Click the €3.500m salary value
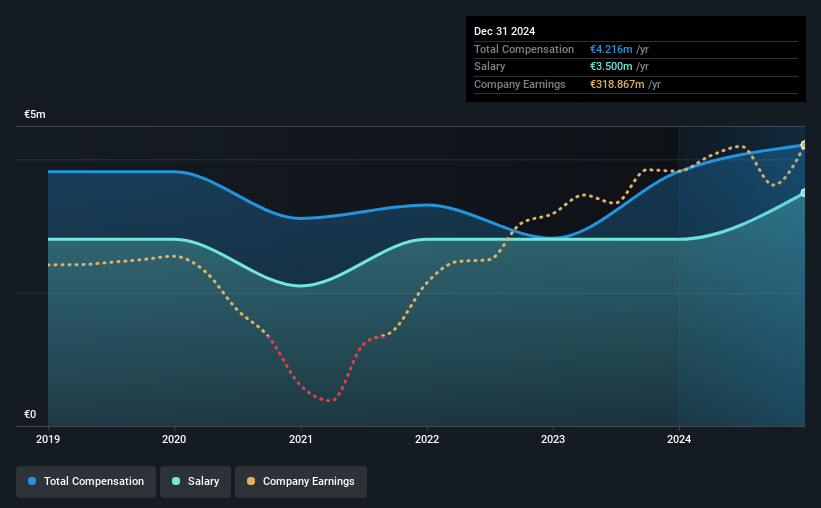The image size is (821, 508). coord(611,67)
